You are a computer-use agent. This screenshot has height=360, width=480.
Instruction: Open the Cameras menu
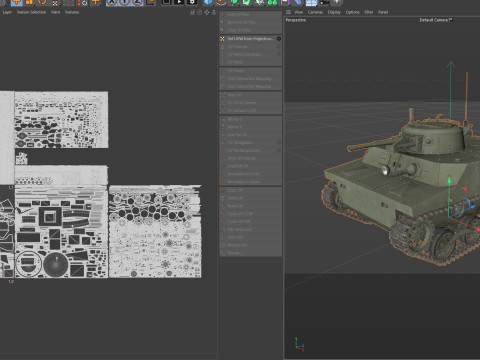(315, 12)
